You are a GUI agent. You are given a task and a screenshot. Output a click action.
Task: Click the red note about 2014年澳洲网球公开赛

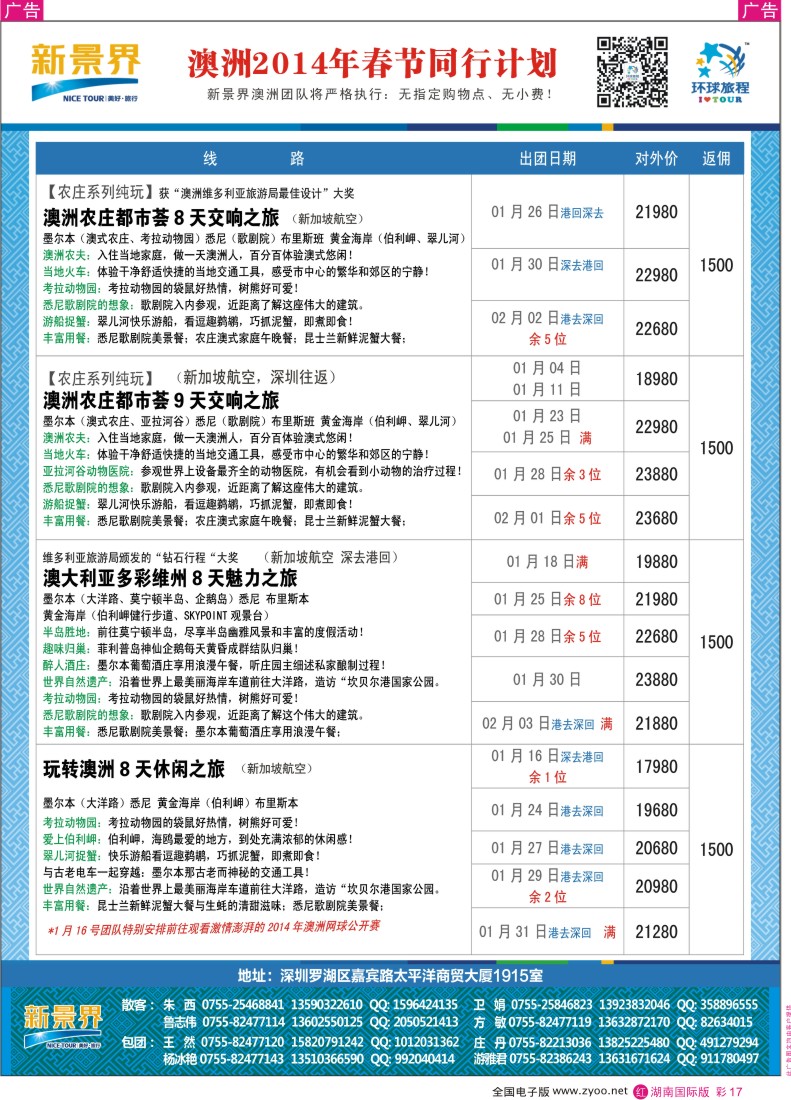click(x=214, y=928)
